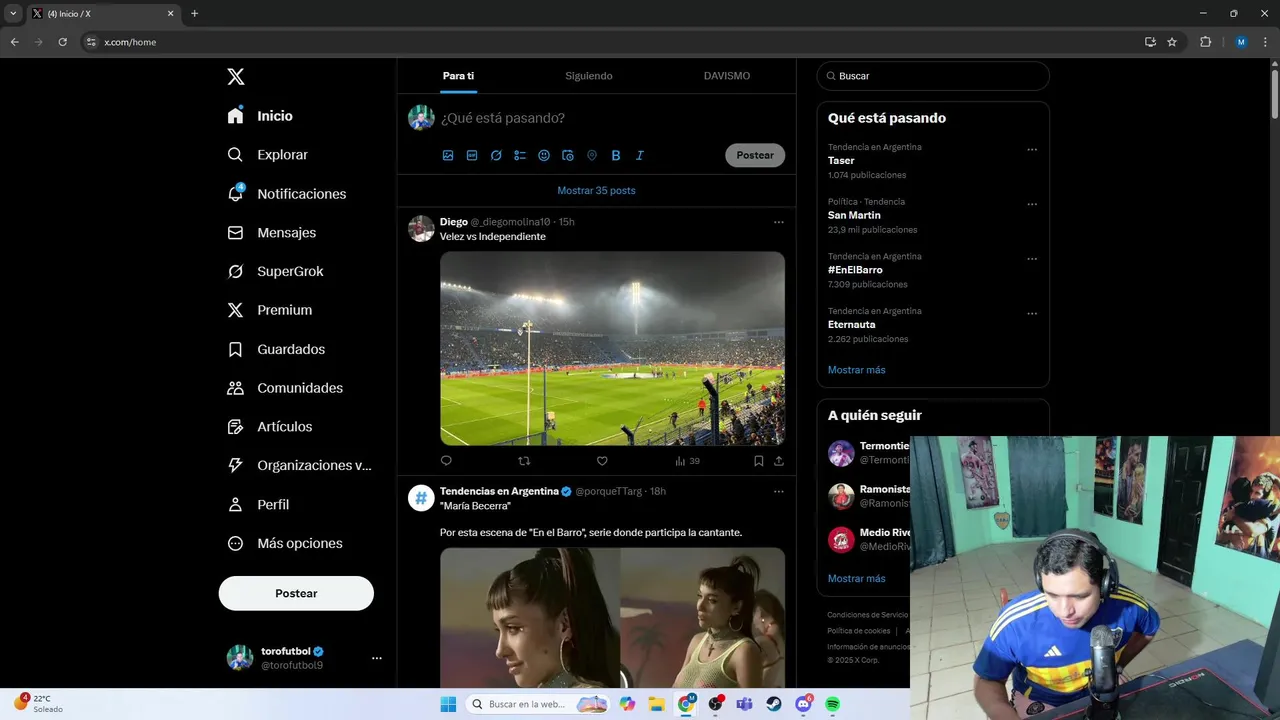Image resolution: width=1280 pixels, height=720 pixels.
Task: Click the Grok icon in composer toolbar
Action: (496, 155)
